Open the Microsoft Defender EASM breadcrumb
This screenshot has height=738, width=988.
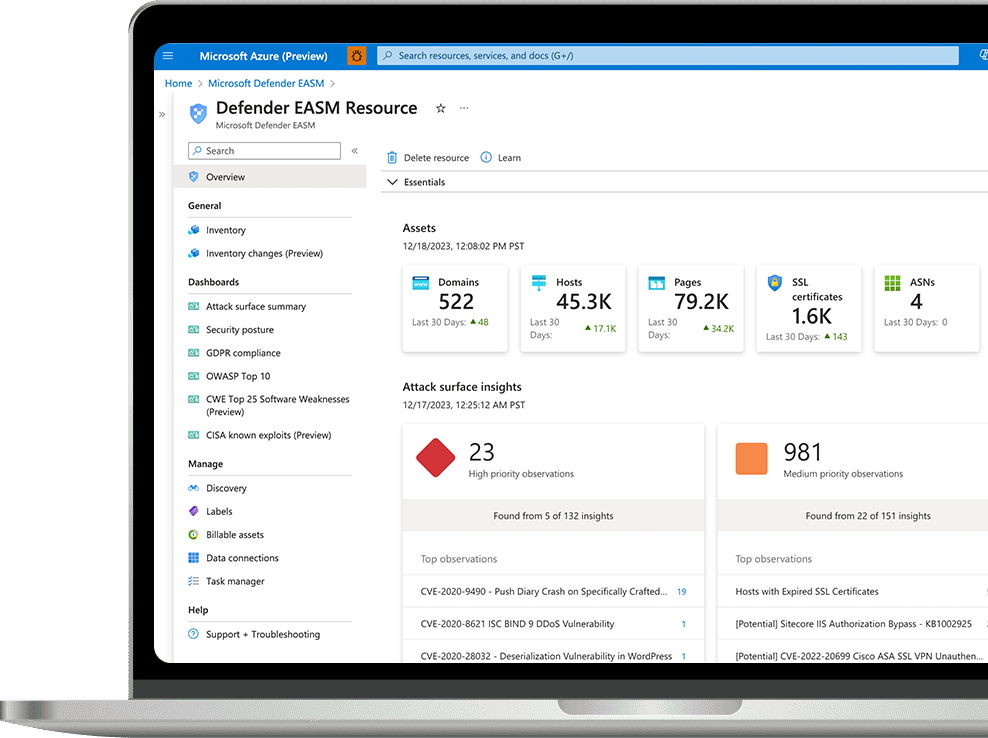[x=266, y=84]
